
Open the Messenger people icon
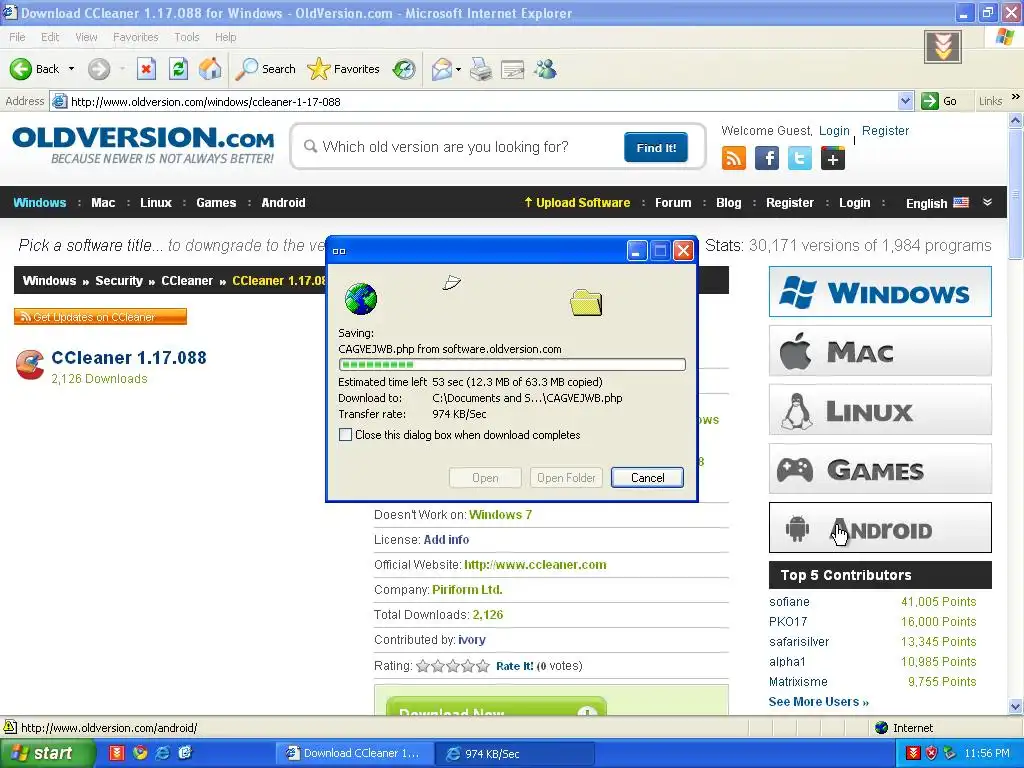click(545, 69)
